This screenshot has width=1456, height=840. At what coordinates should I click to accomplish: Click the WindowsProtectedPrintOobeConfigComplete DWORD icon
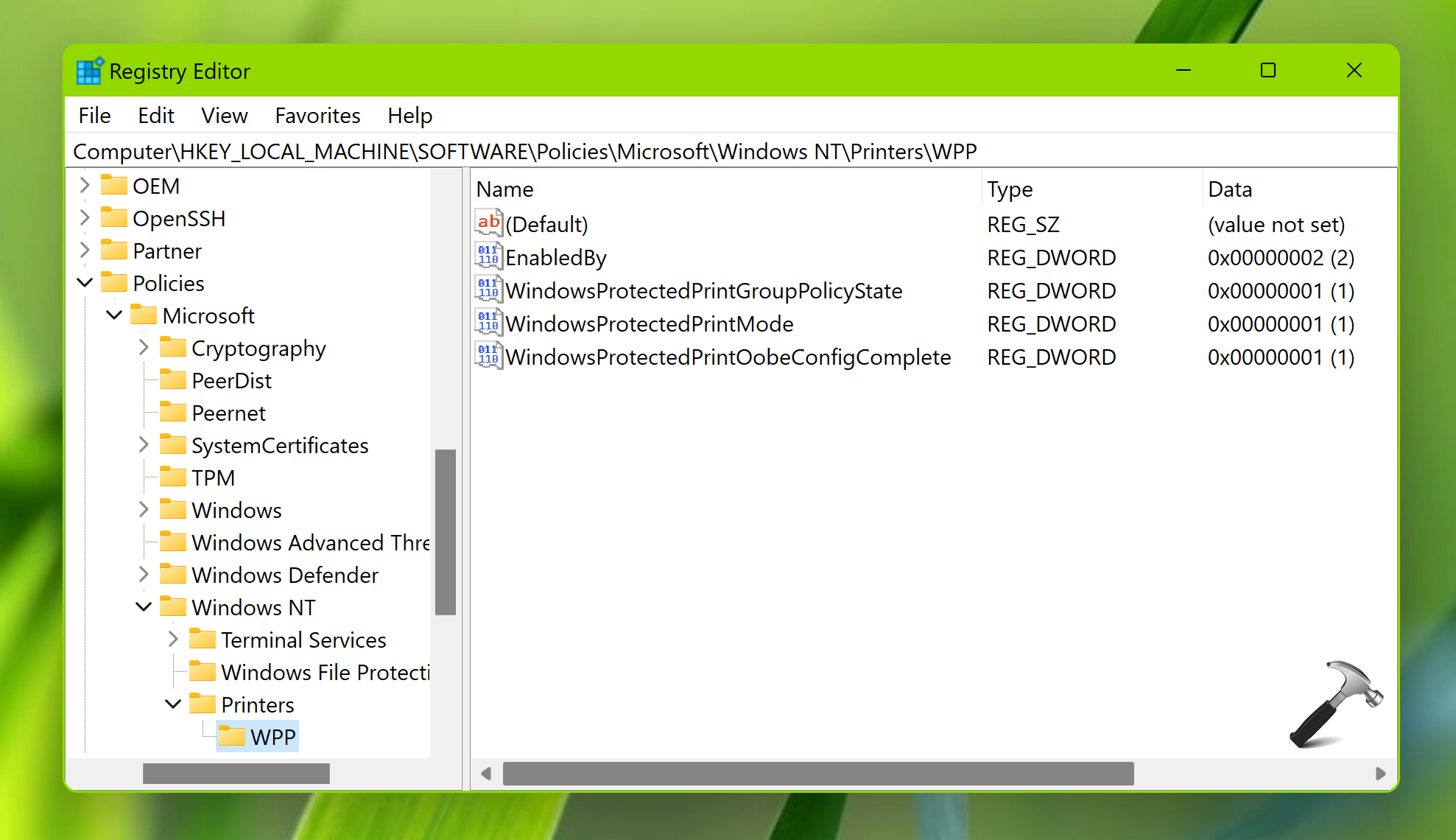488,356
